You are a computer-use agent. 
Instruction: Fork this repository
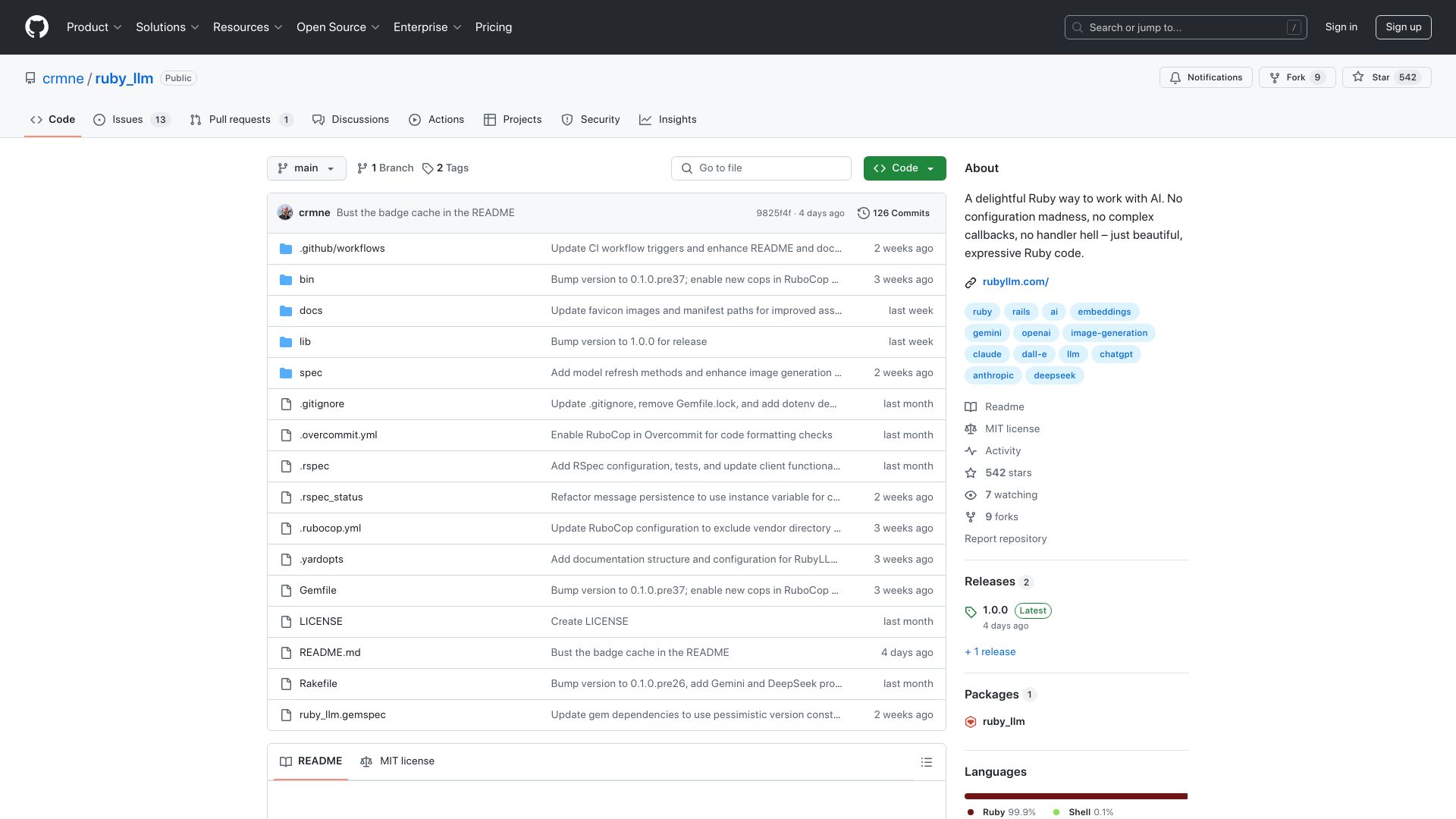[1297, 77]
